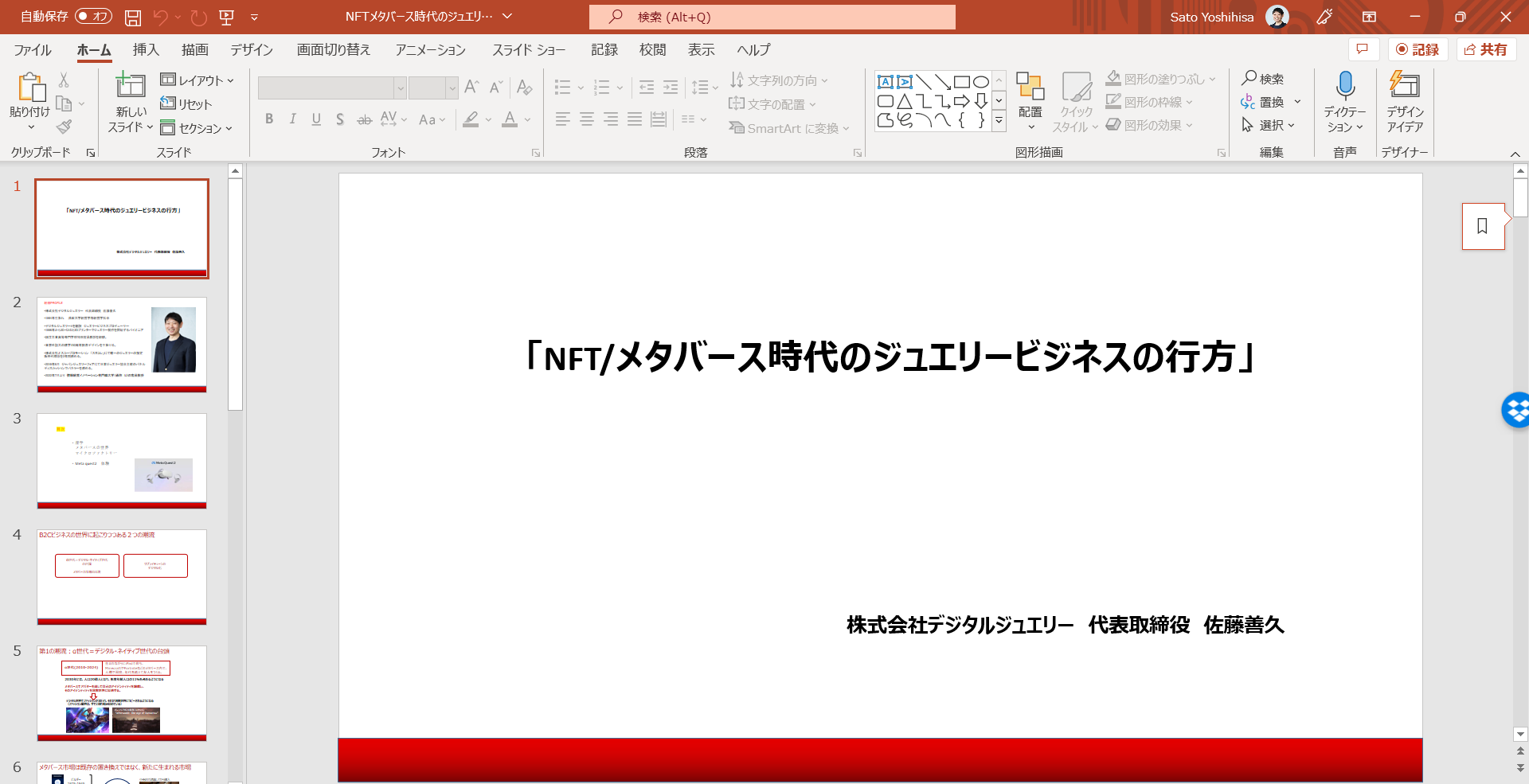The width and height of the screenshot is (1529, 784).
Task: Open the Layout (レイアウト) dropdown
Action: pos(197,80)
